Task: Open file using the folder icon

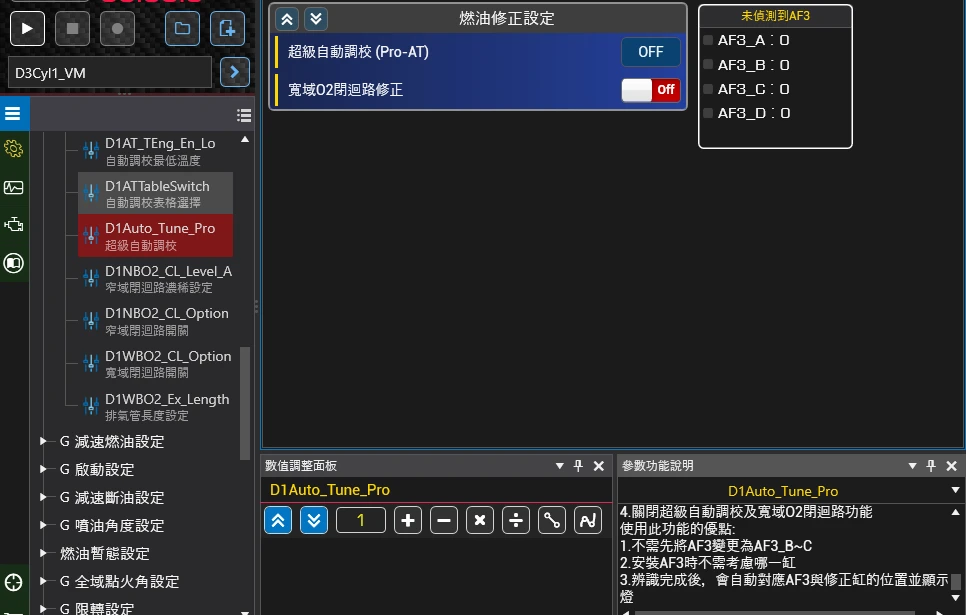Action: (182, 28)
